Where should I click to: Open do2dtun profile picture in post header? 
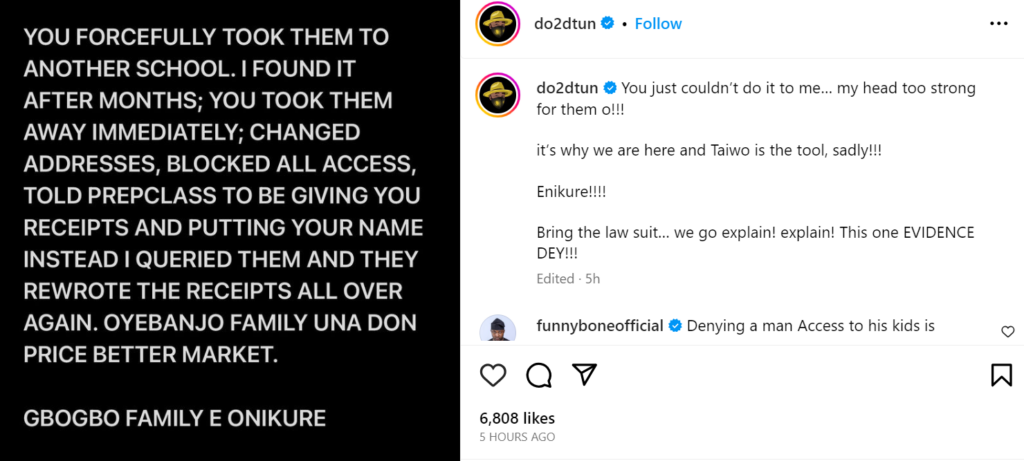click(x=497, y=24)
